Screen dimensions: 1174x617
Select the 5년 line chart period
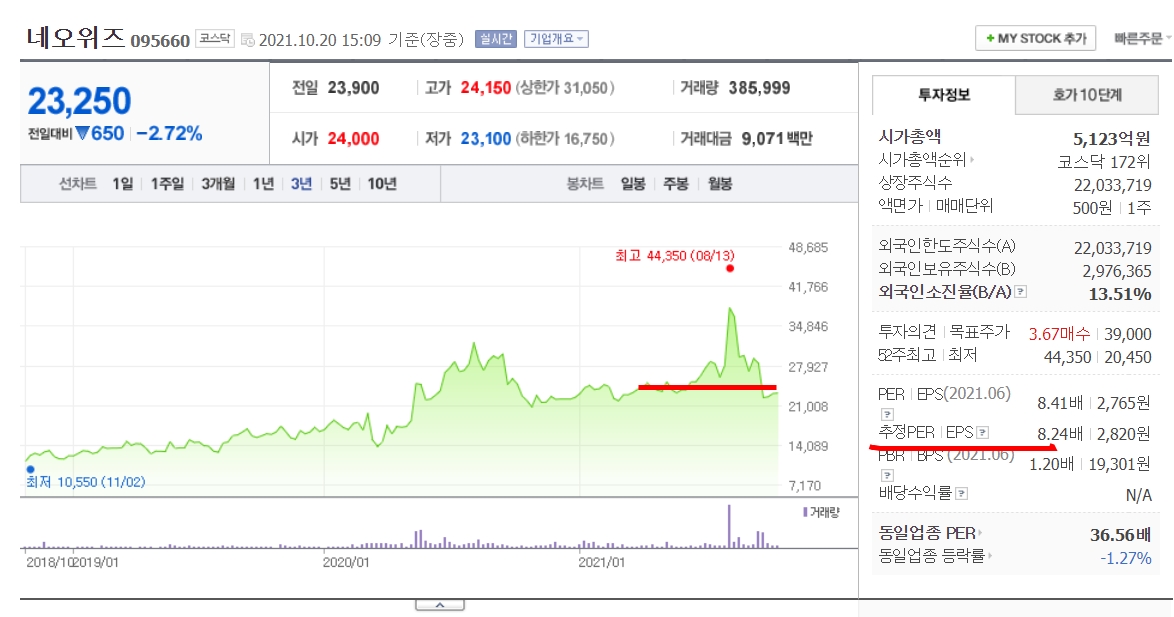340,183
